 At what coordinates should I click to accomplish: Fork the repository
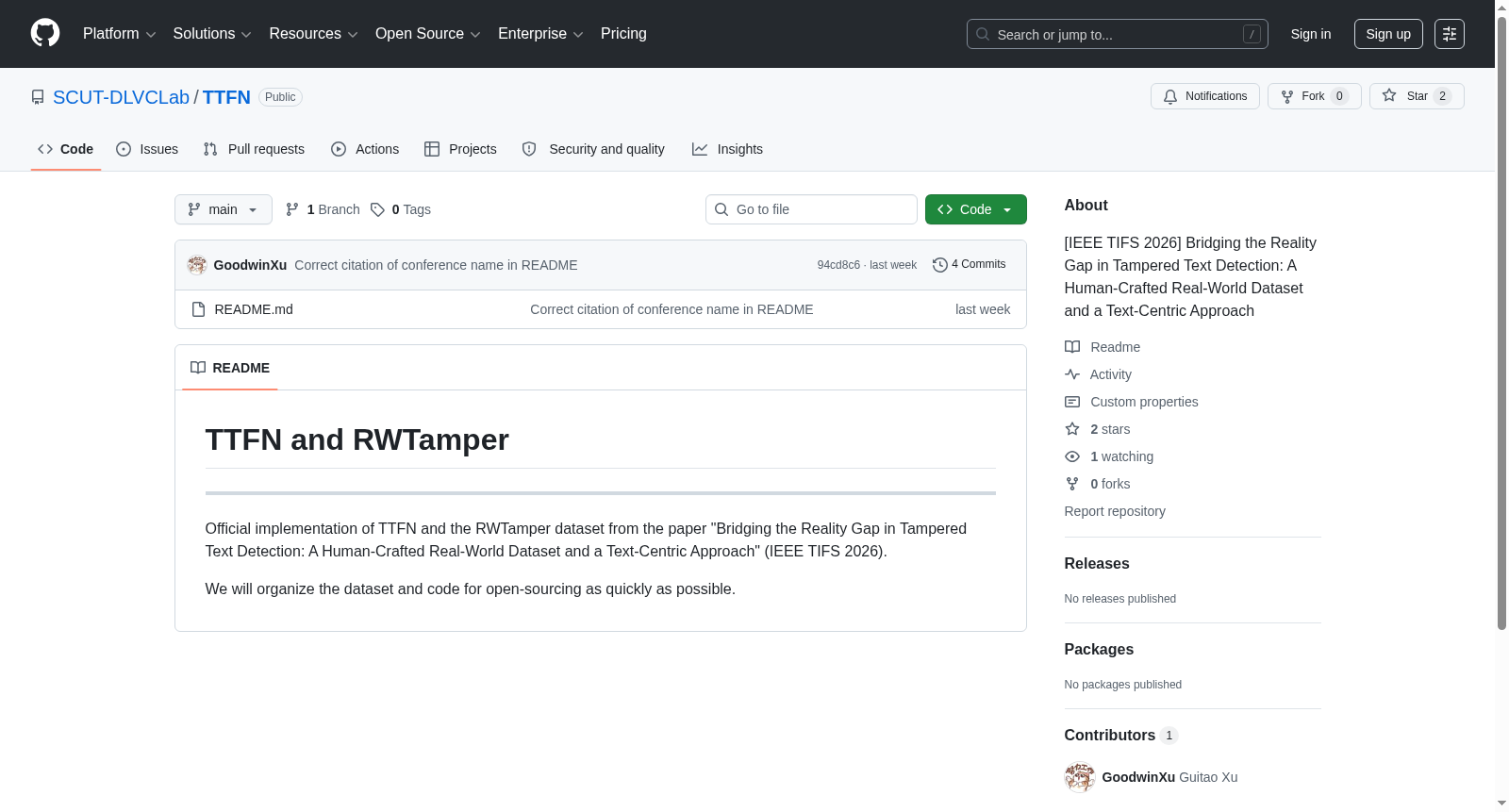point(1315,96)
